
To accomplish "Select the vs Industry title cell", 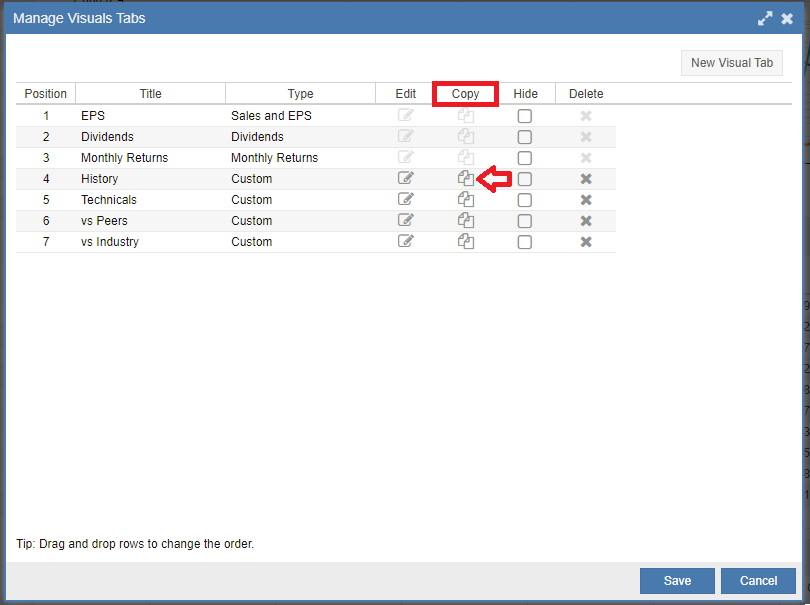I will click(x=150, y=242).
